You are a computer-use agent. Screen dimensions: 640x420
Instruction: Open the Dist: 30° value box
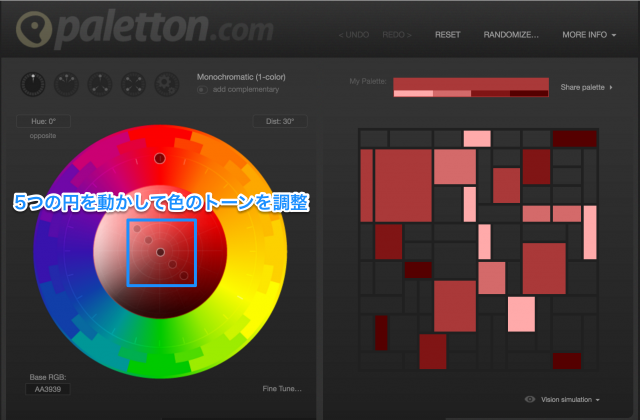point(280,121)
